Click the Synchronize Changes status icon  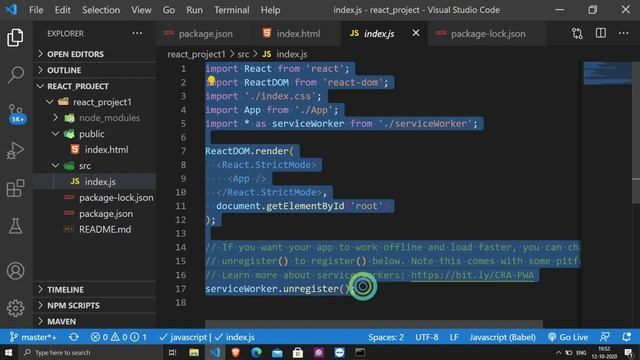click(x=74, y=337)
